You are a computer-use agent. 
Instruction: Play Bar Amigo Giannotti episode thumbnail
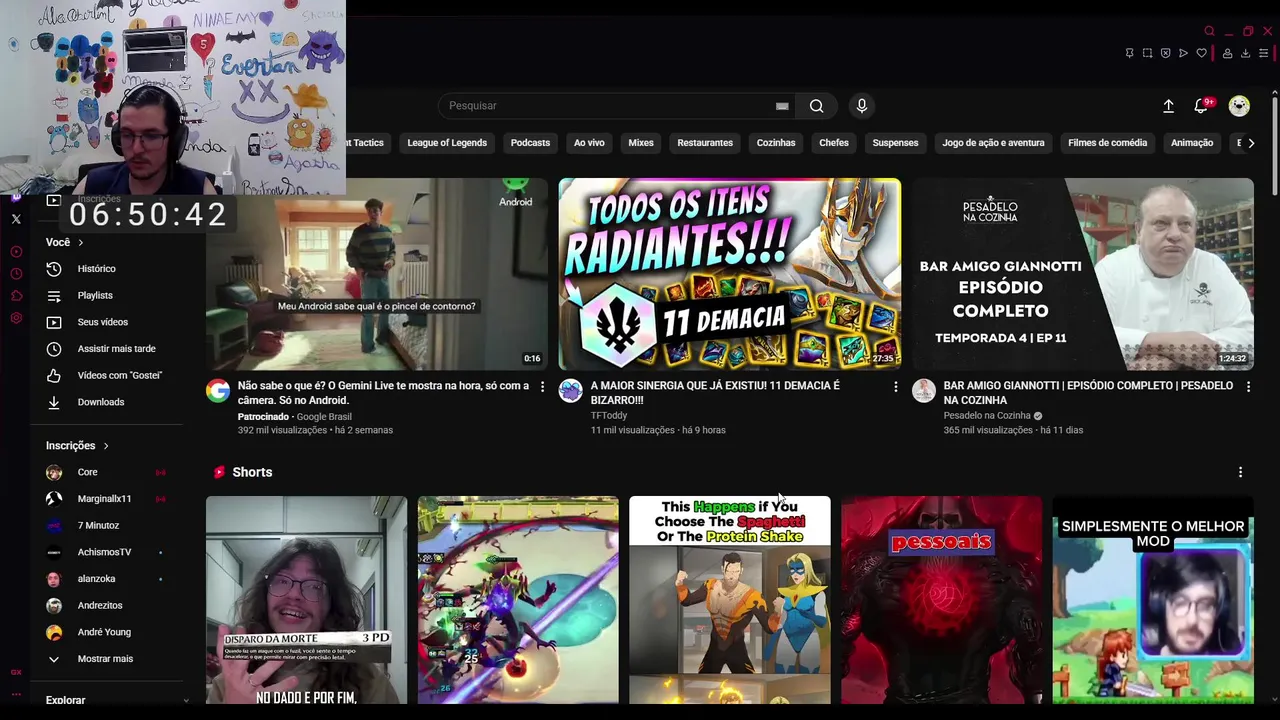point(1083,274)
